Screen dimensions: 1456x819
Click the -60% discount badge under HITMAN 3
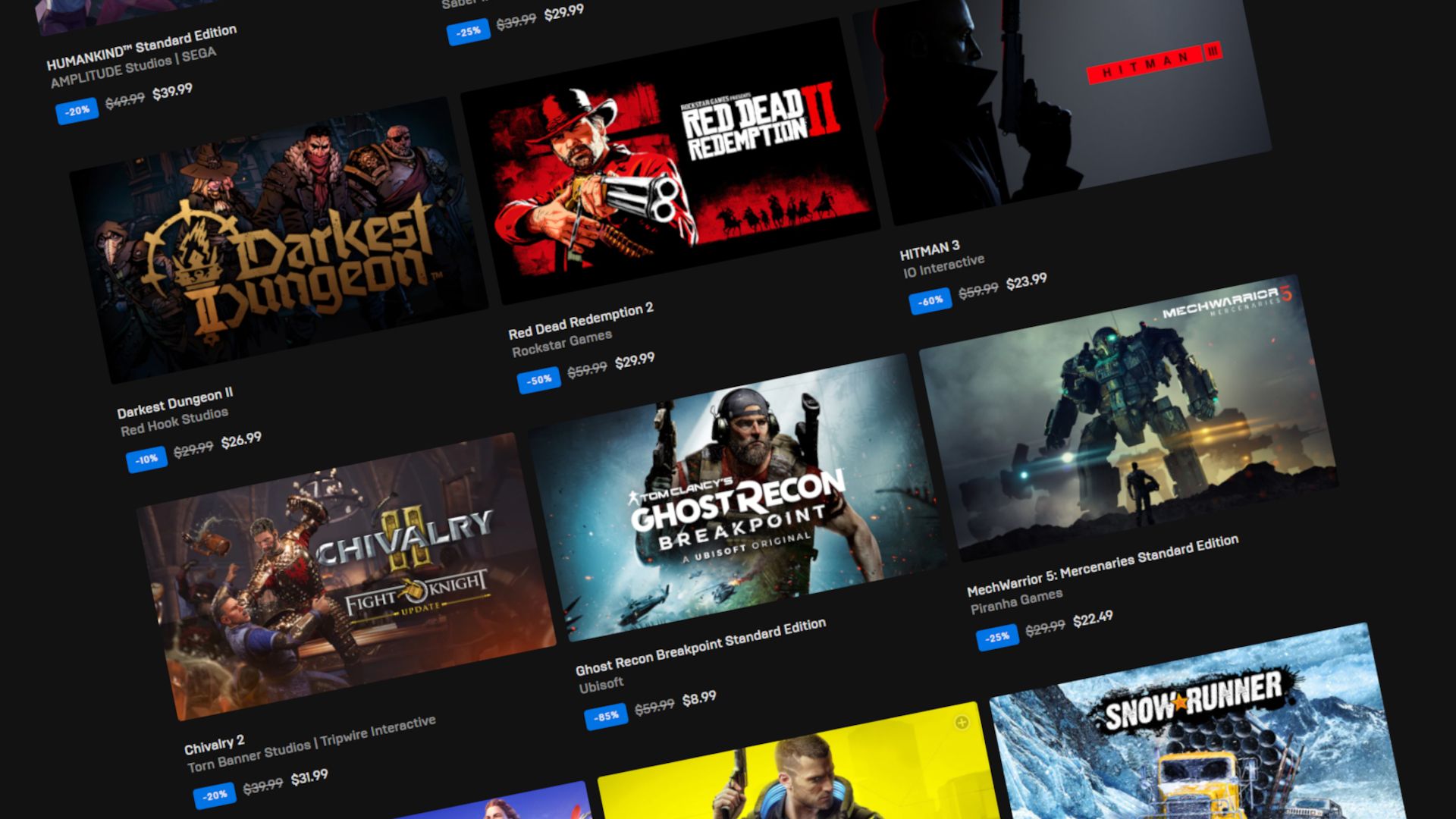(x=930, y=300)
